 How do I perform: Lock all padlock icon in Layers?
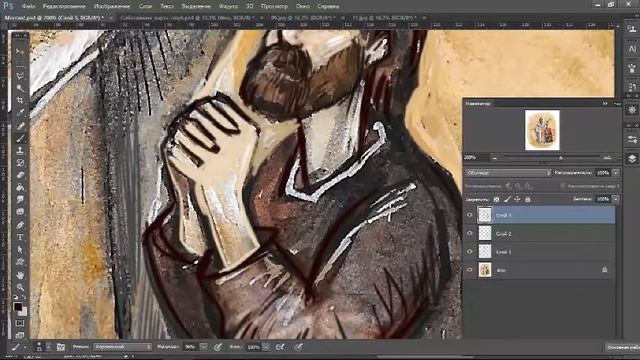(528, 200)
